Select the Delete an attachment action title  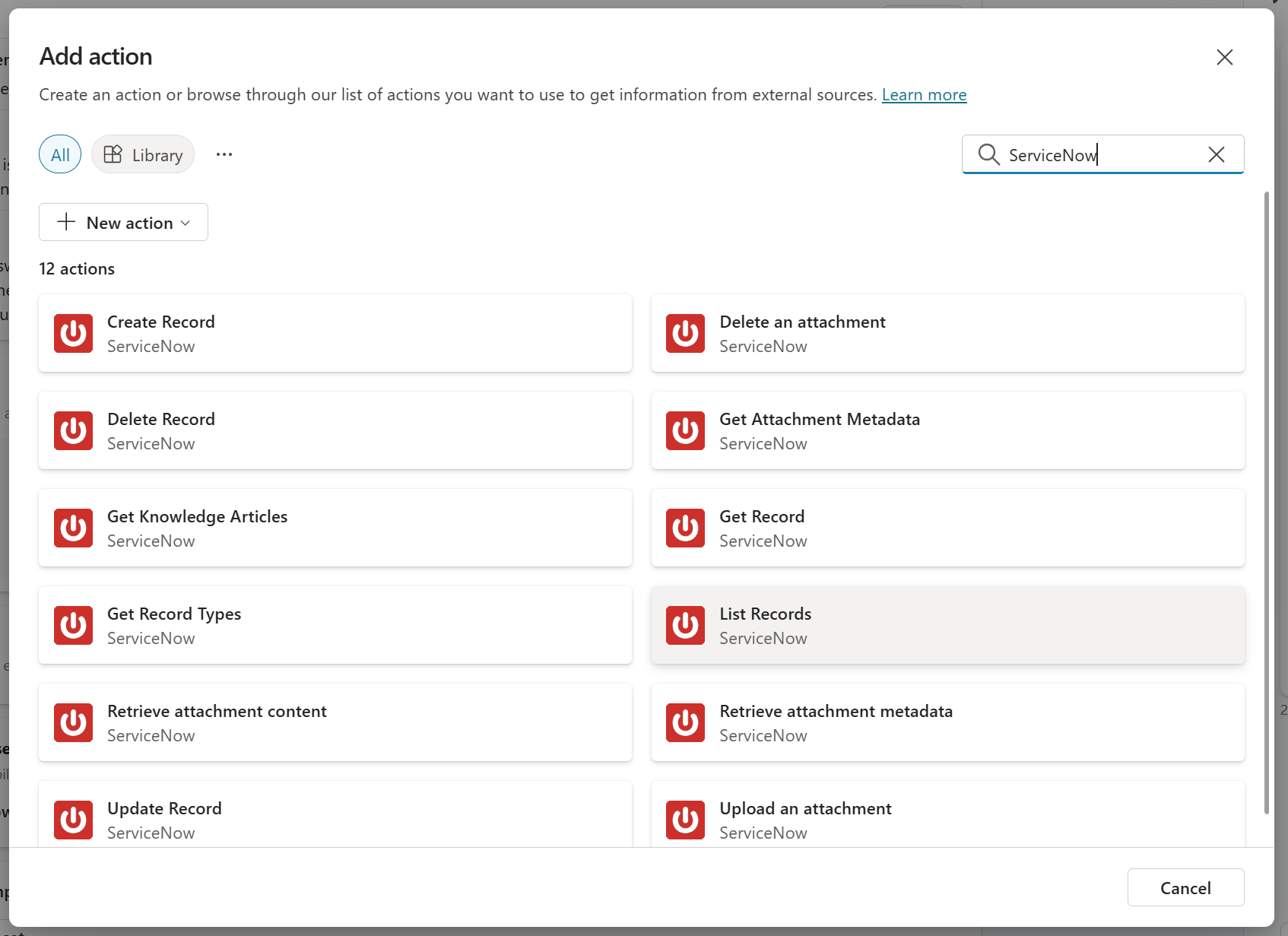pos(802,322)
